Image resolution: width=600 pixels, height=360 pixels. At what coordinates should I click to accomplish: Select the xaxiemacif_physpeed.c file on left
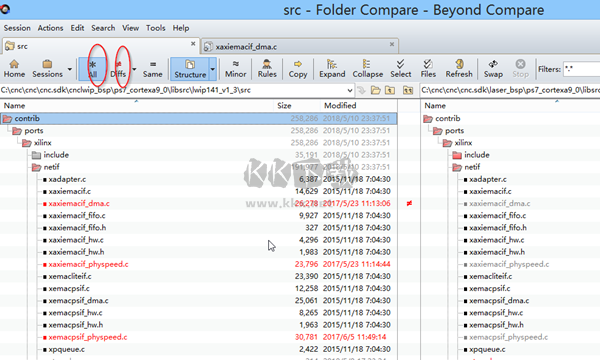point(88,264)
